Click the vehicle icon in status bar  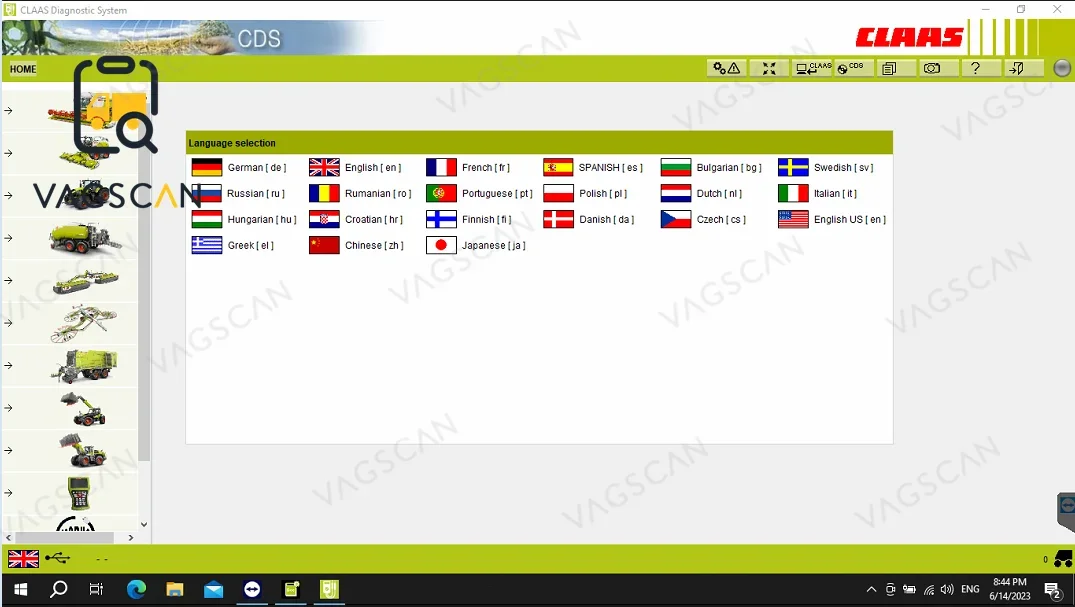pyautogui.click(x=1063, y=559)
